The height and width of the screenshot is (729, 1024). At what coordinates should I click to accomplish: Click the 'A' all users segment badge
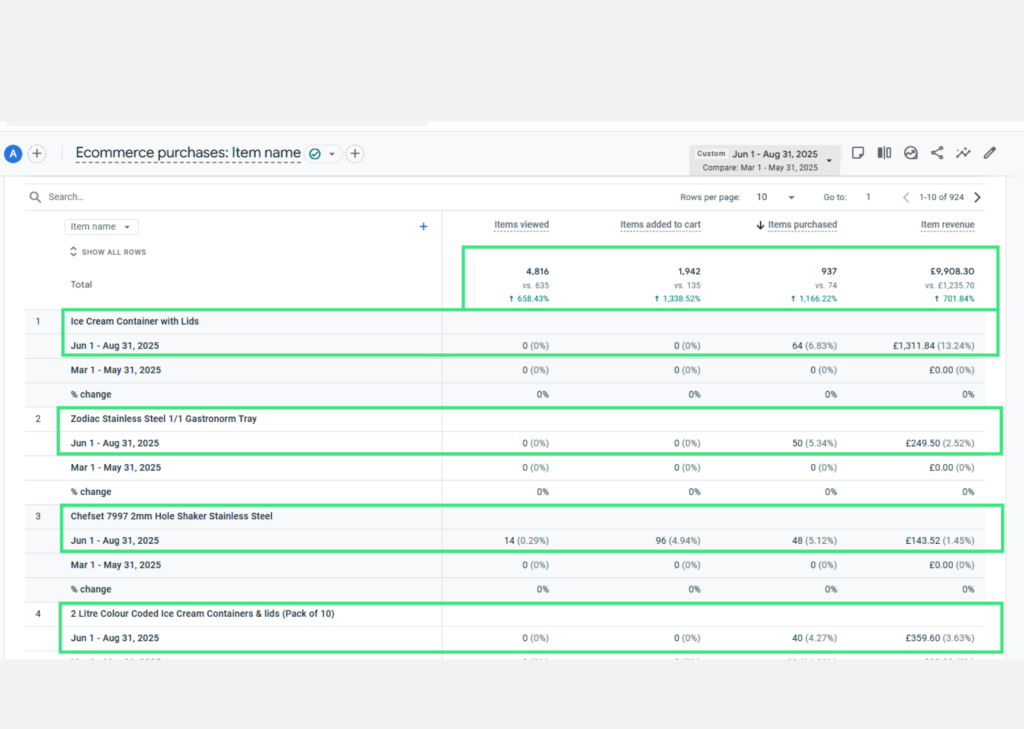13,154
